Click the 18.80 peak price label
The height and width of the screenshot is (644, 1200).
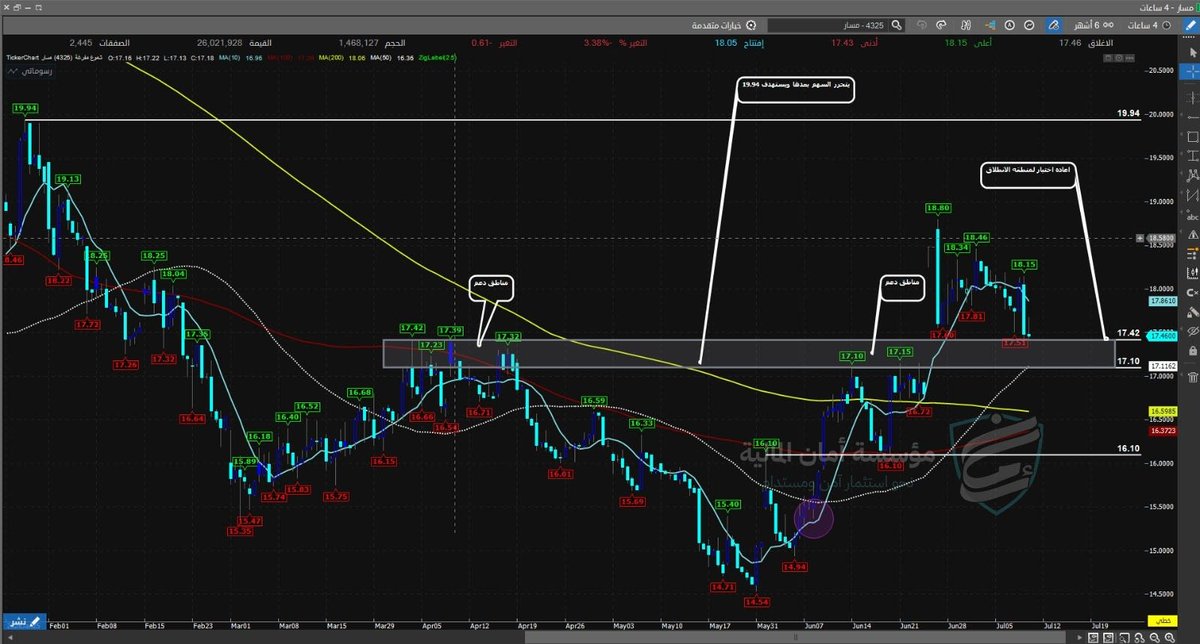[x=938, y=208]
